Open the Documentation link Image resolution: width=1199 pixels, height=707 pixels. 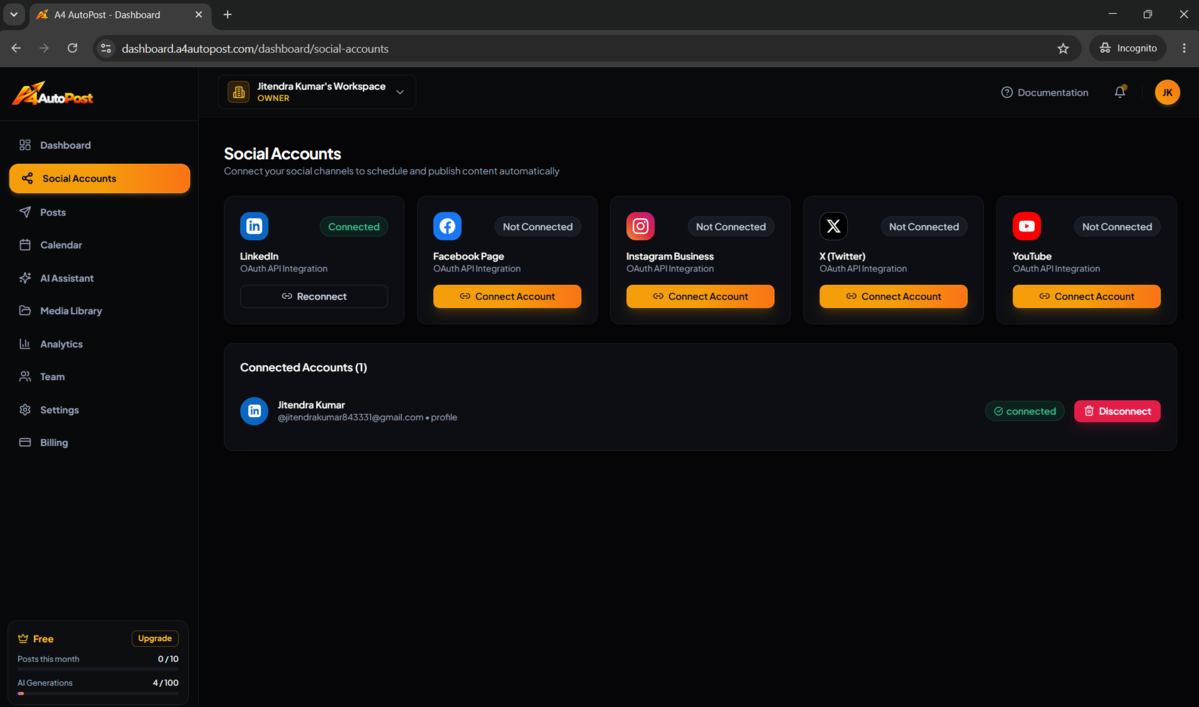click(1045, 92)
